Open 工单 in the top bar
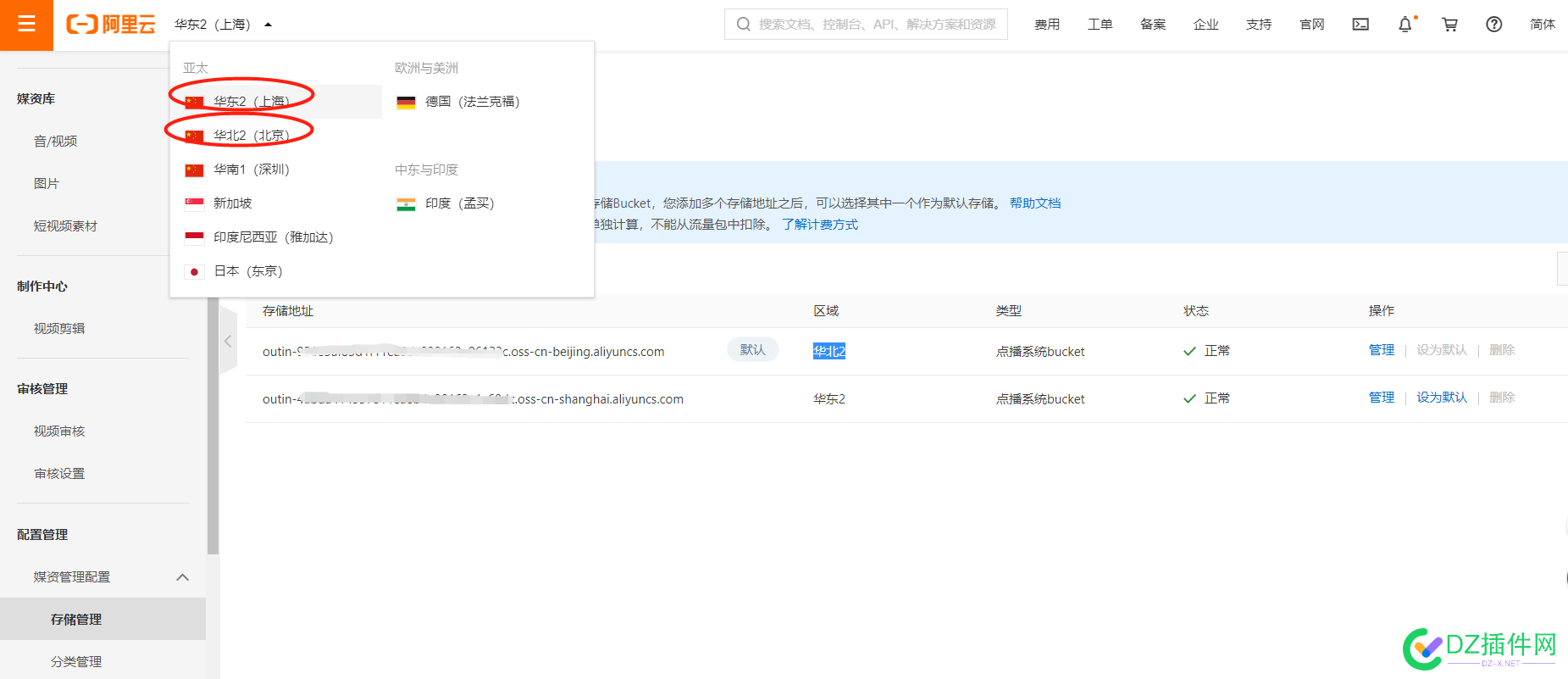Screen dimensions: 1568x679 (x=1100, y=25)
